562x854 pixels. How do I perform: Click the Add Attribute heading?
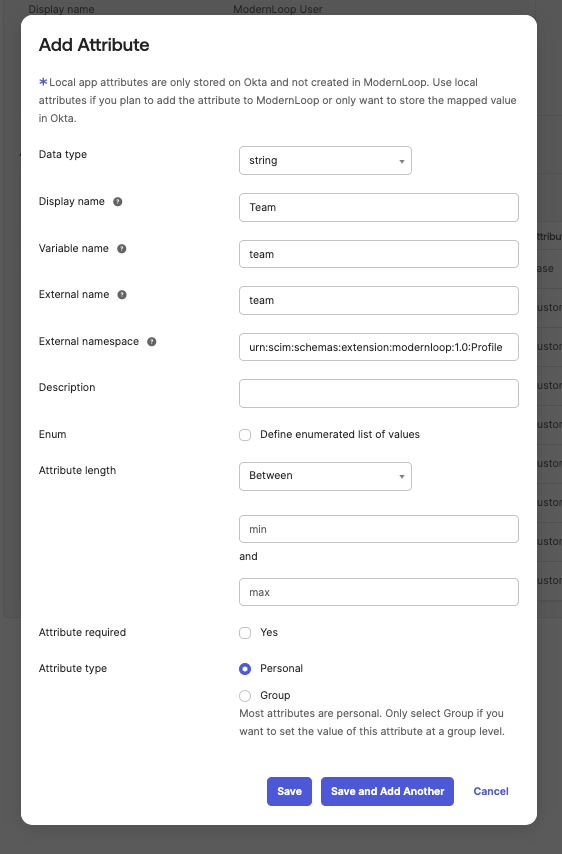(94, 45)
